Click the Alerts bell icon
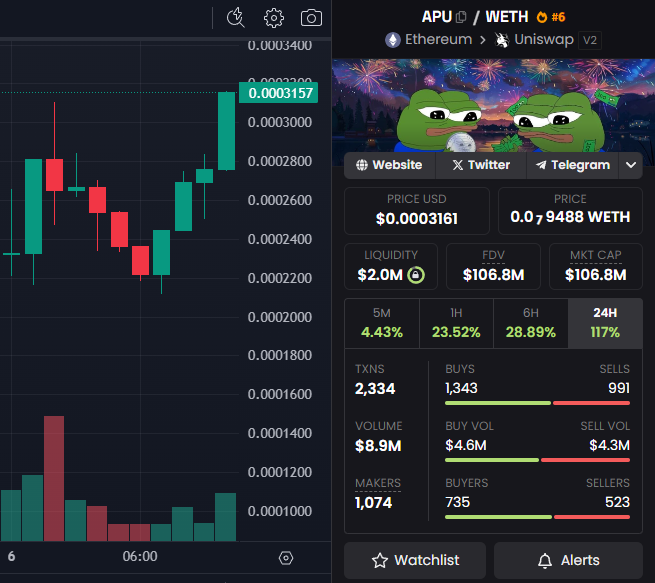The width and height of the screenshot is (655, 583). click(545, 560)
